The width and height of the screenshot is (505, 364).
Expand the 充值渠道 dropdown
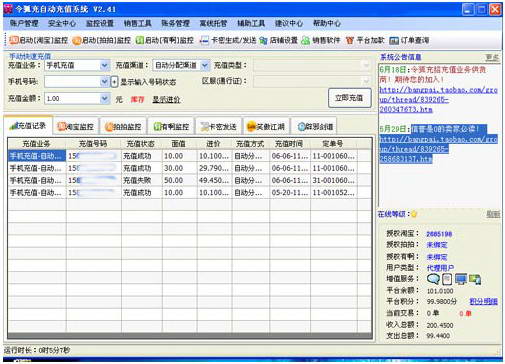(x=205, y=65)
